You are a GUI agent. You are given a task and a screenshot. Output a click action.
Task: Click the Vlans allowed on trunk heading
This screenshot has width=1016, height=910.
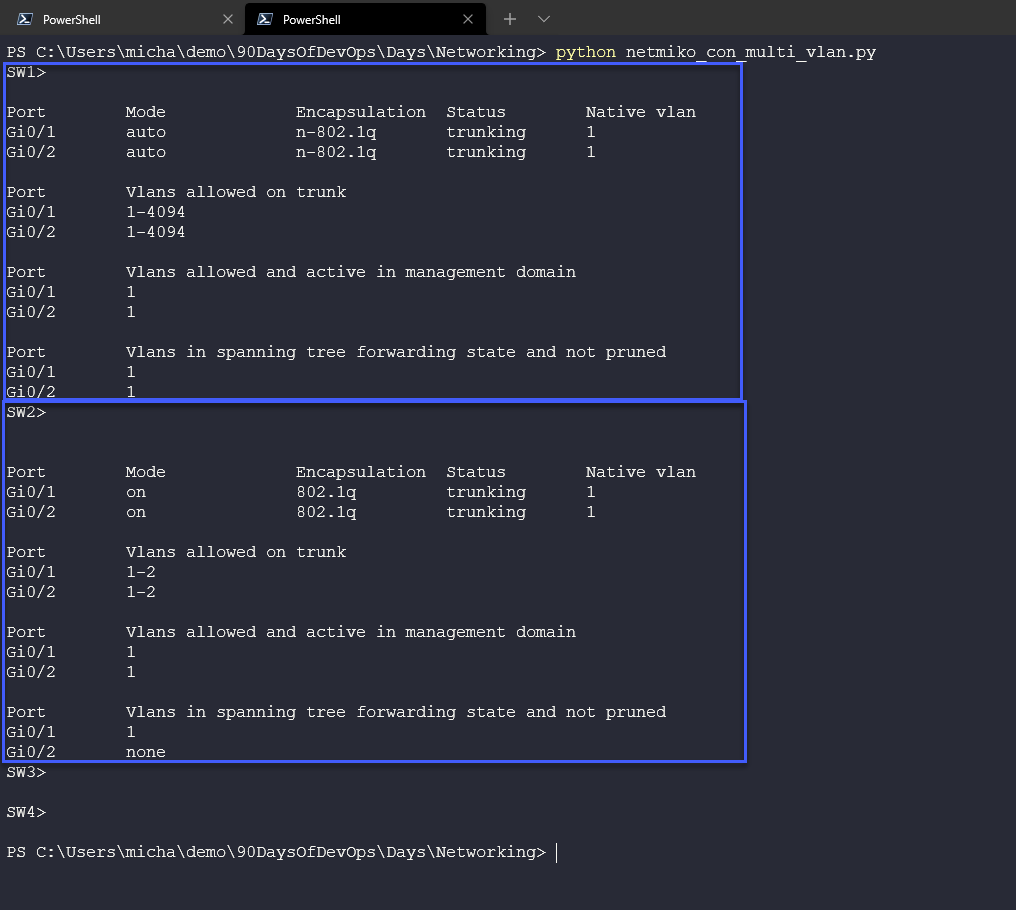[x=236, y=192]
